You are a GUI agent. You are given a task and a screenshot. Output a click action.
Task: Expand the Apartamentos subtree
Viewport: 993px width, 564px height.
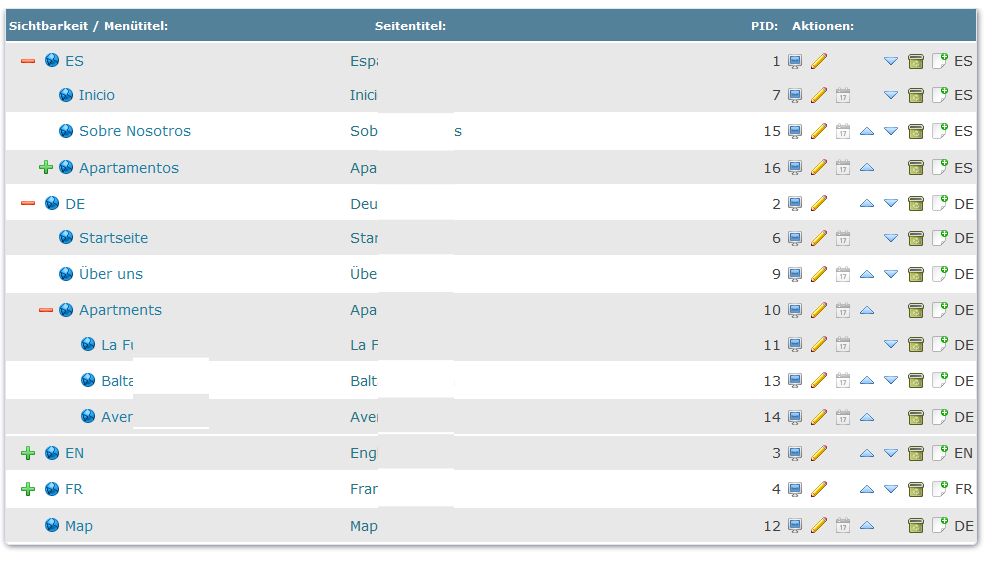[x=45, y=167]
